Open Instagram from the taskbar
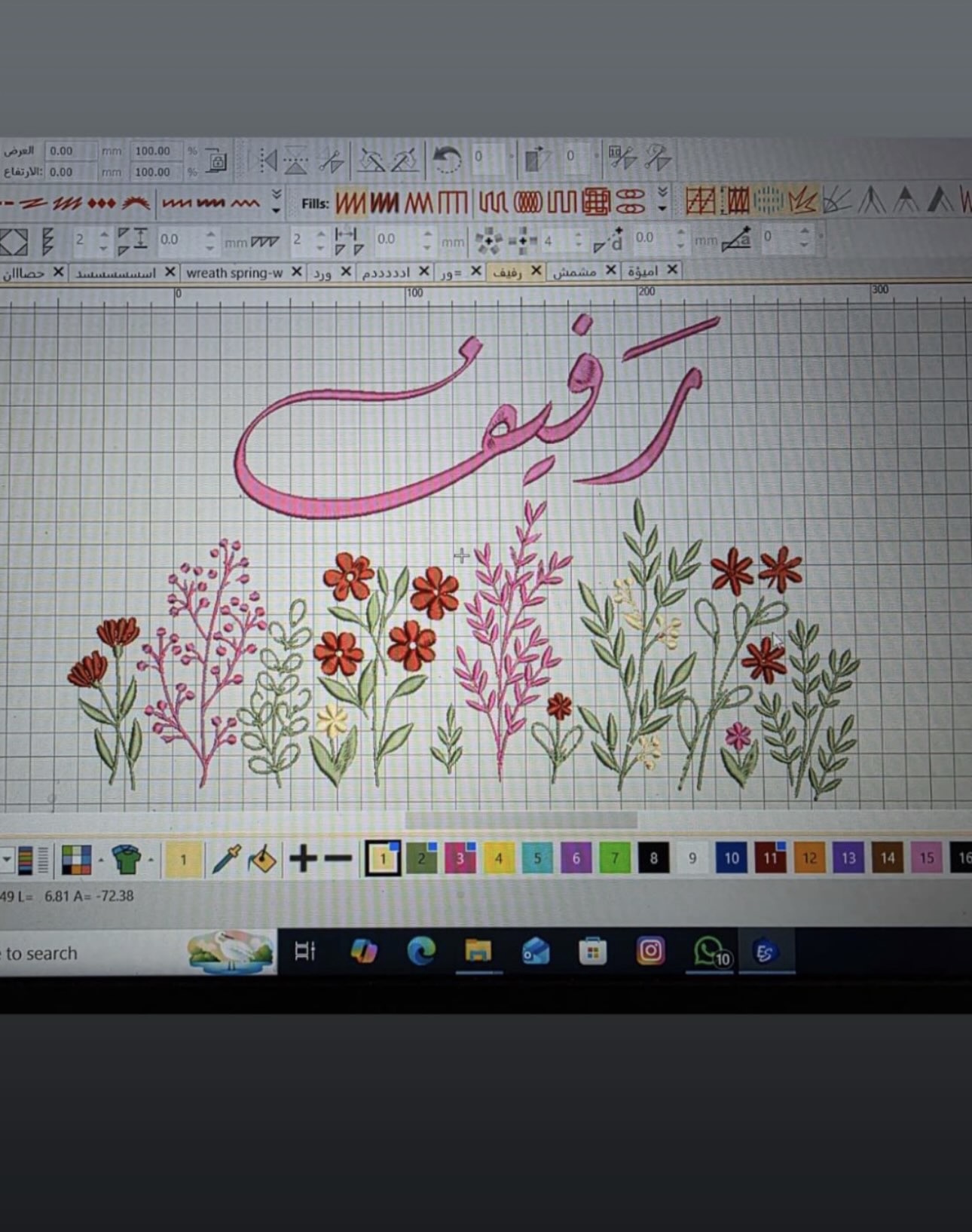 pyautogui.click(x=650, y=950)
